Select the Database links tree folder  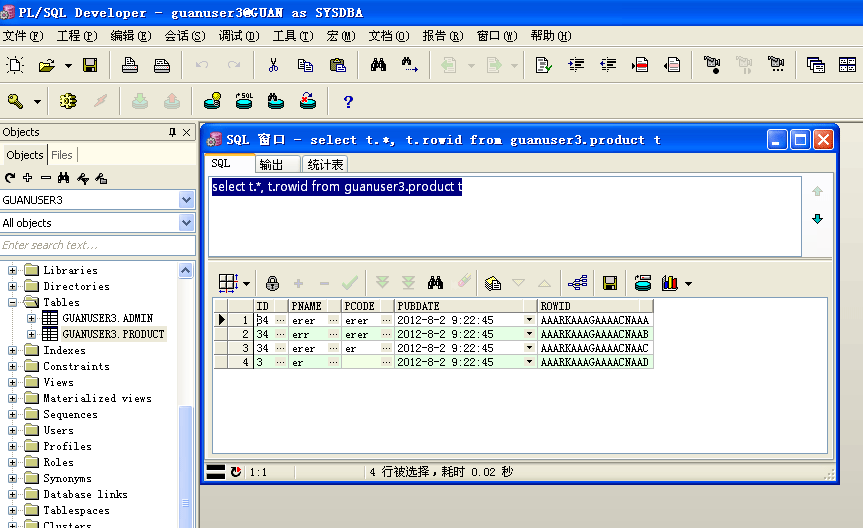[85, 494]
